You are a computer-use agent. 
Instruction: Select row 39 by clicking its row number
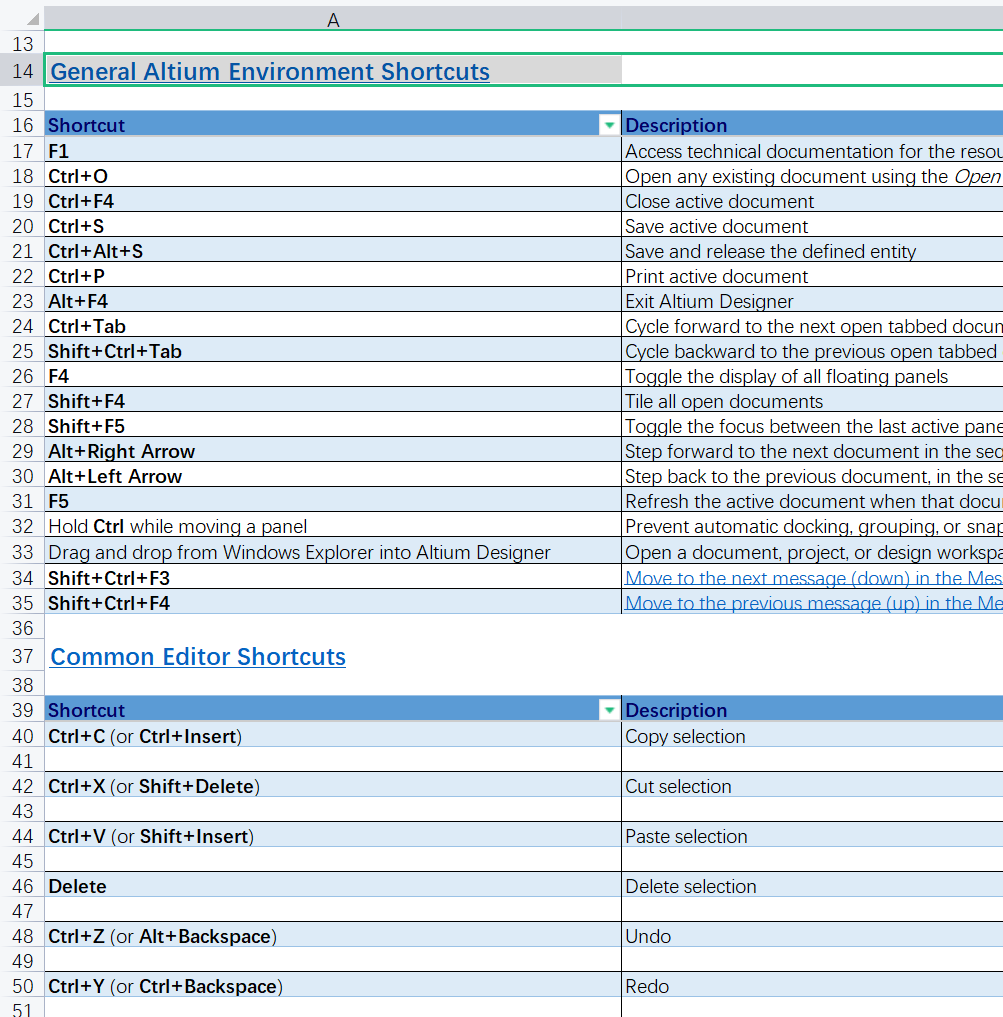[22, 710]
